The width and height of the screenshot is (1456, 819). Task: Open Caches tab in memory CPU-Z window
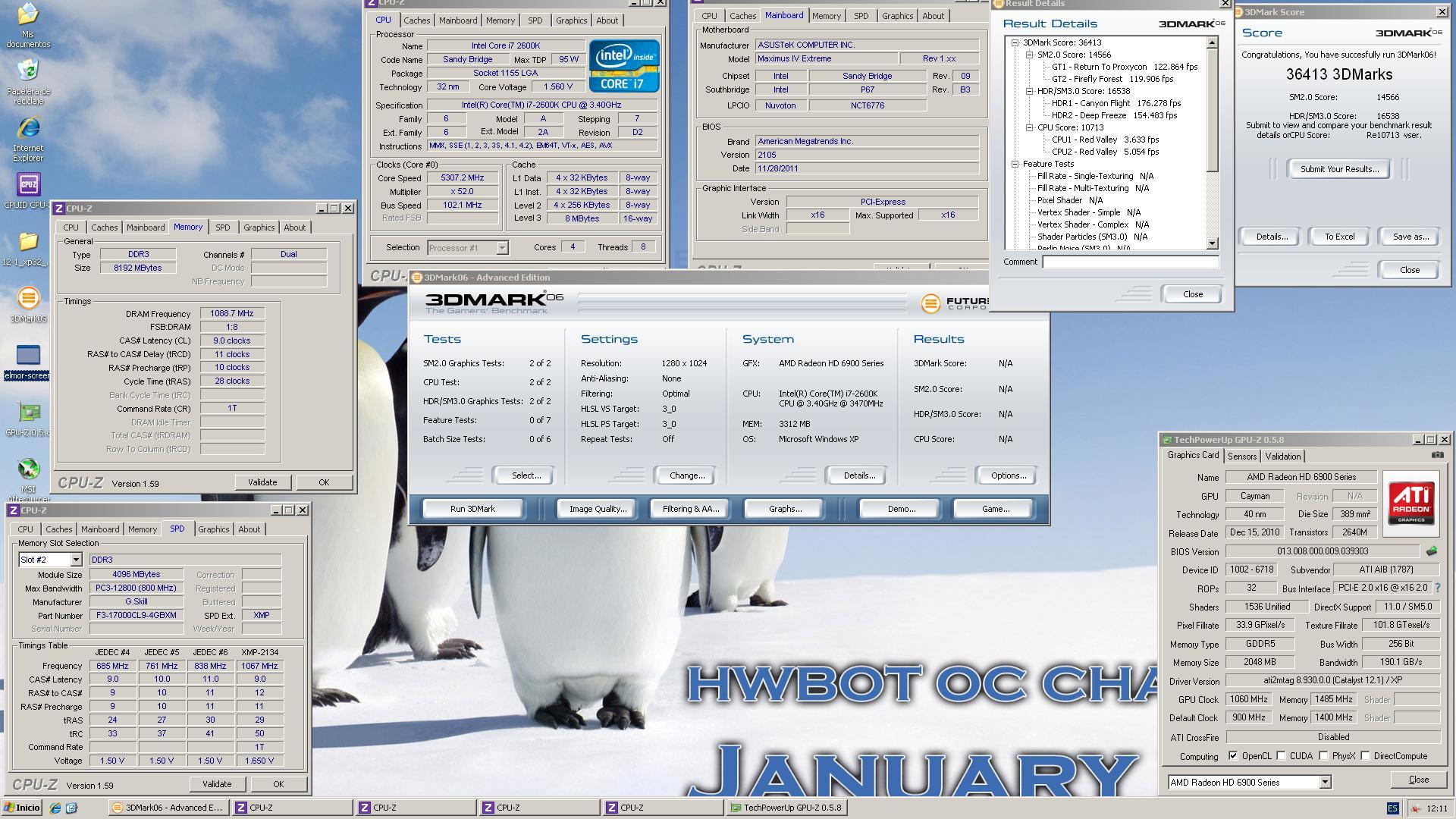[105, 227]
